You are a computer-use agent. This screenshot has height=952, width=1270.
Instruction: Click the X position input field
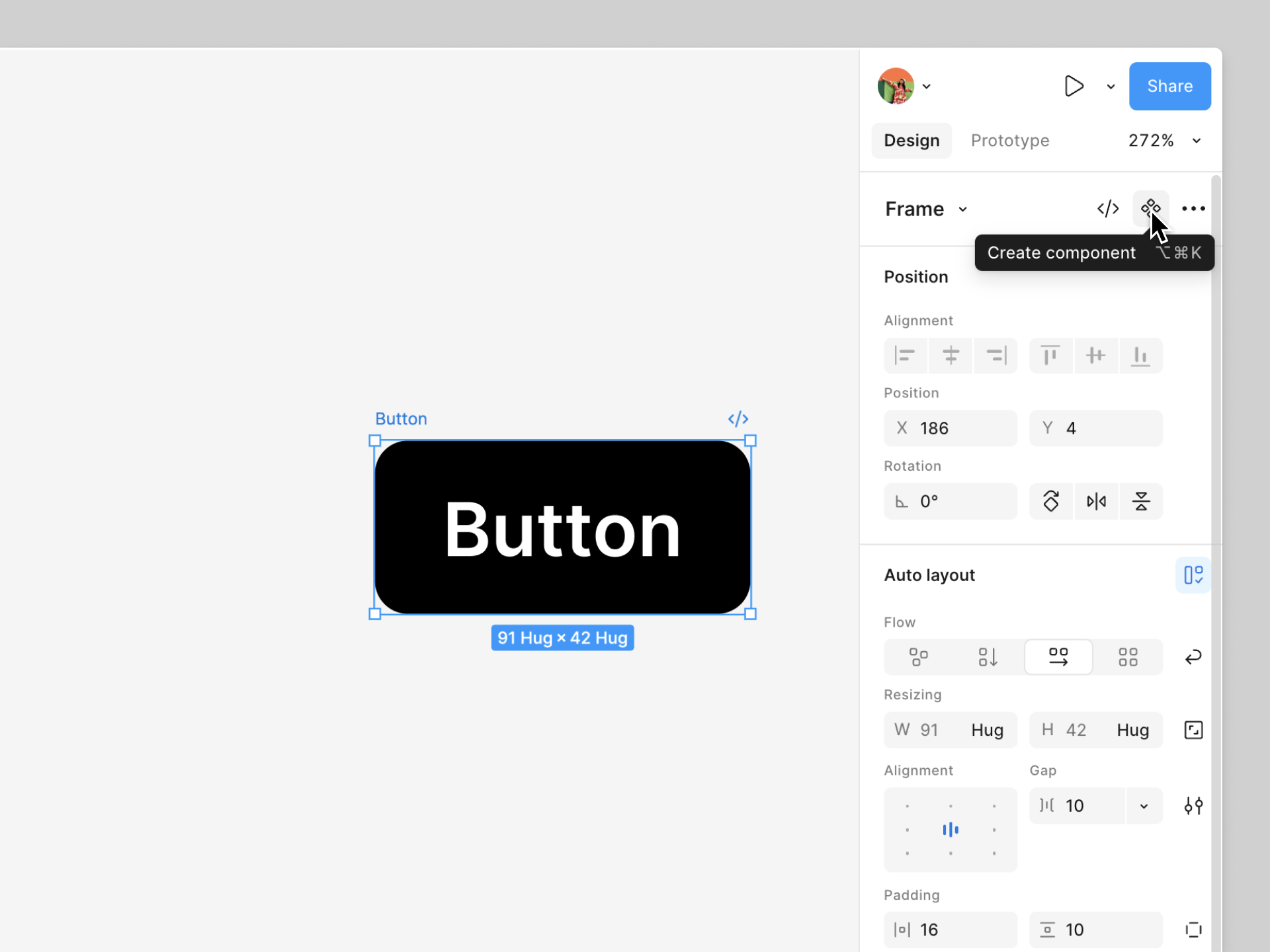click(951, 428)
